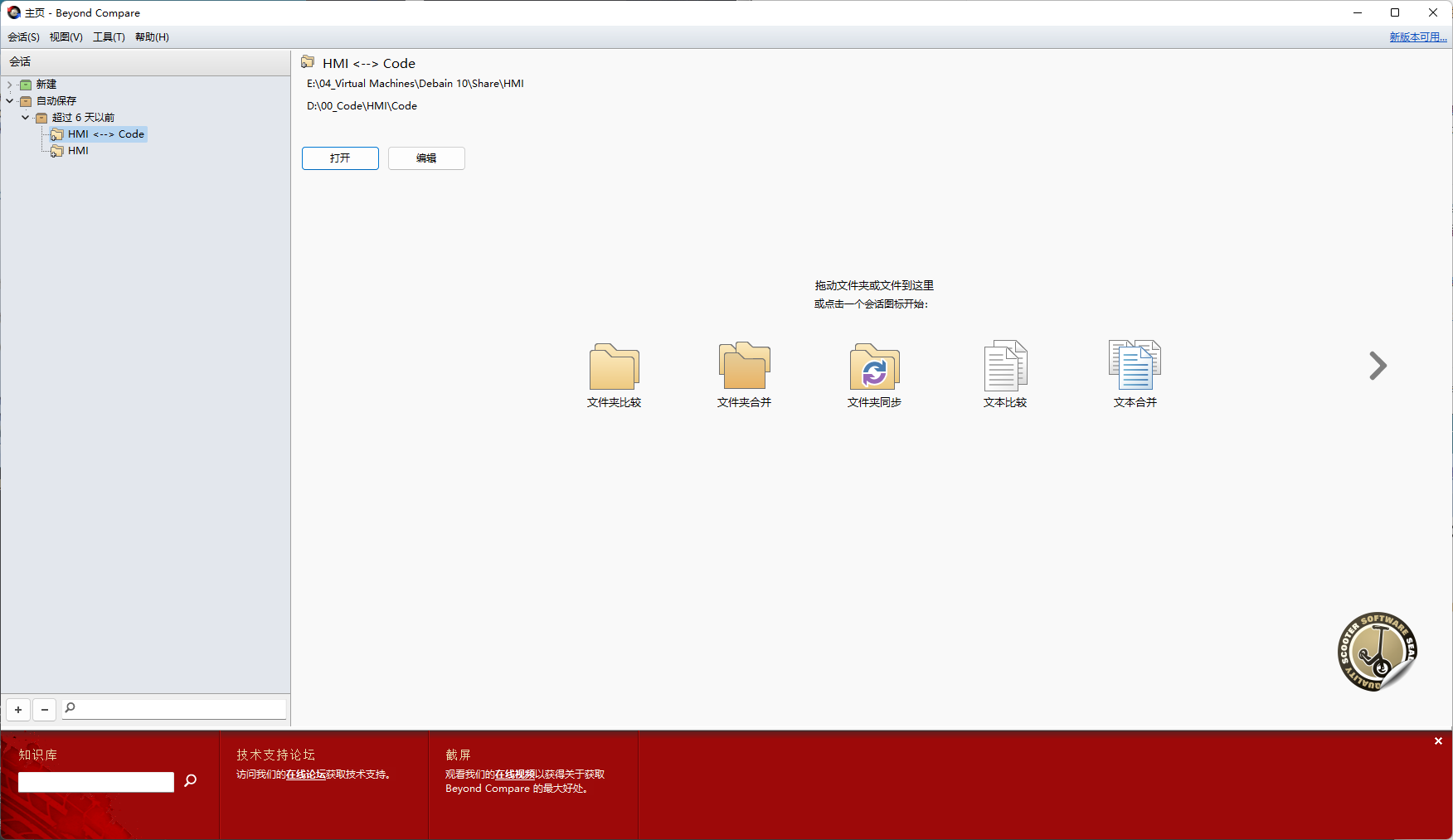The height and width of the screenshot is (840, 1453).
Task: Click the Scooter Software seal logo
Action: 1377,652
